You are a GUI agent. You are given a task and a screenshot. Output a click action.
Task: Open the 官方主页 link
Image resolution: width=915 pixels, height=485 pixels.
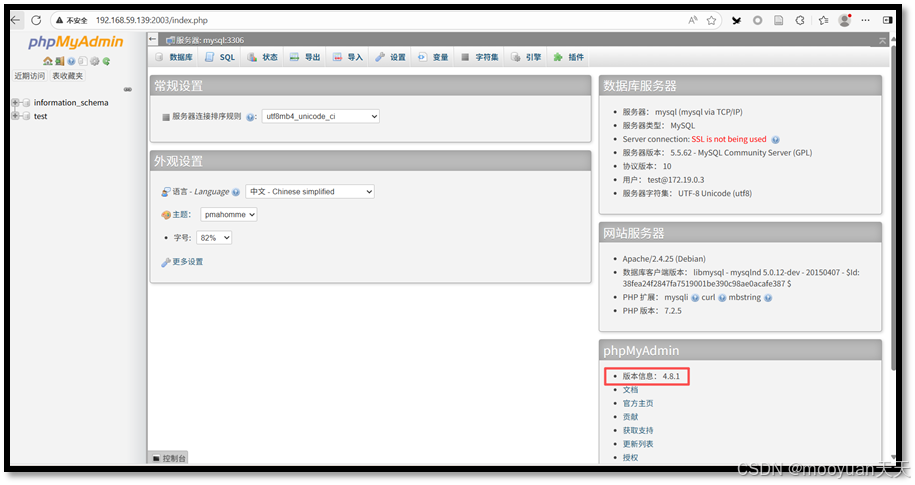point(638,403)
